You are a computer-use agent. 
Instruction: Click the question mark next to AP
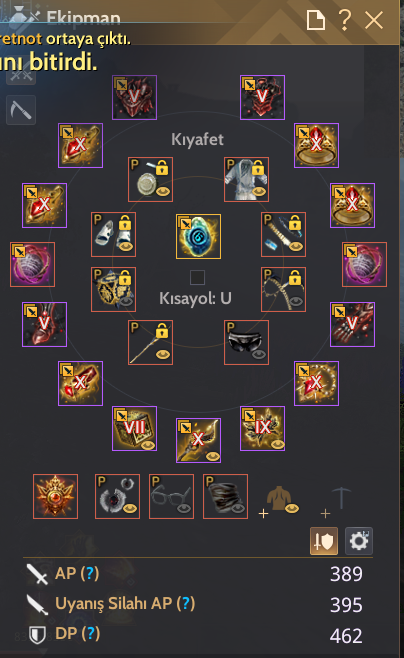click(x=89, y=573)
